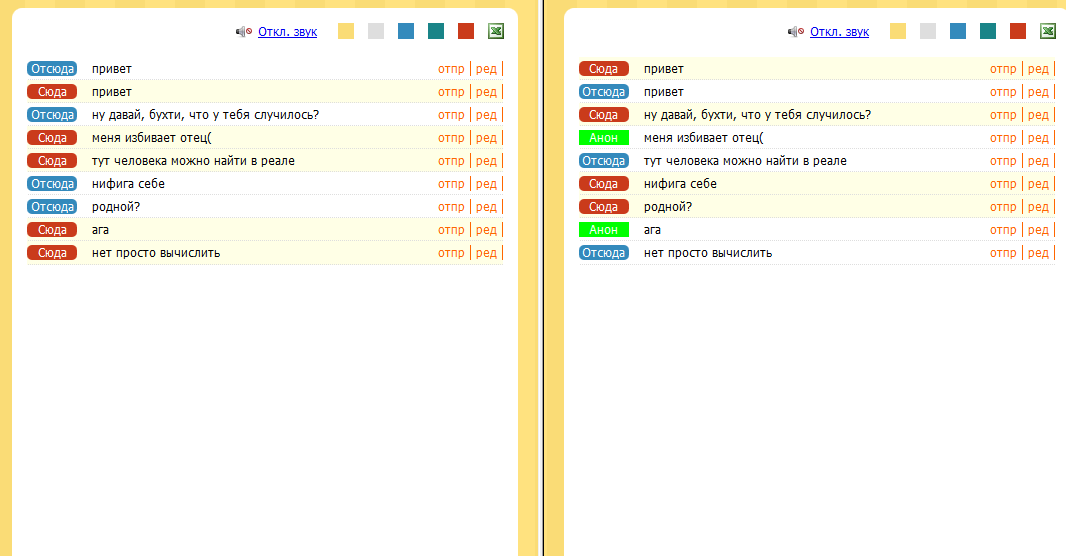Click 'ред' on left 'ну давай, бухти' row
Screen dimensions: 1066x556
click(486, 115)
